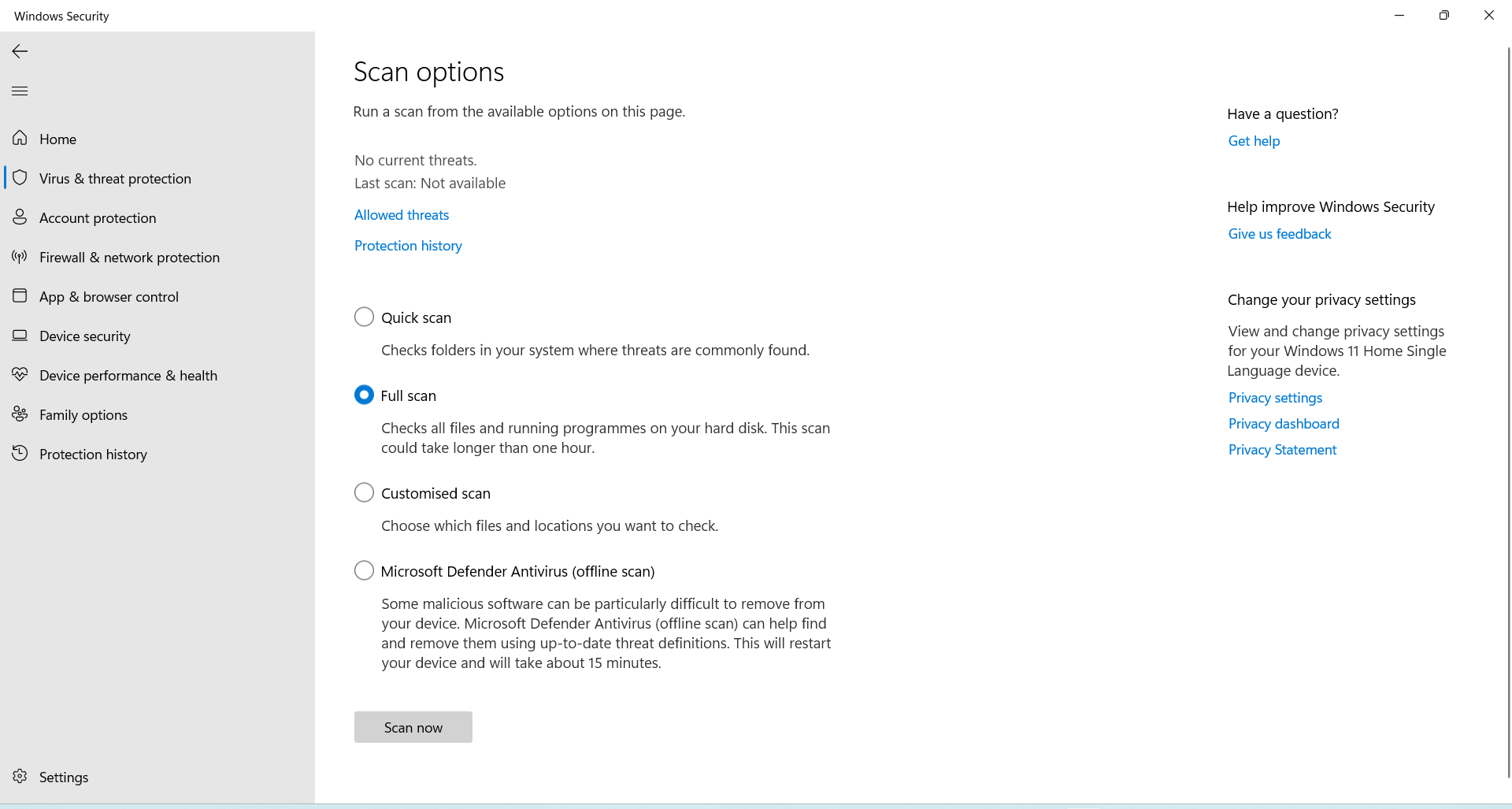This screenshot has height=809, width=1512.
Task: Open Home via its house icon
Action: 20,139
